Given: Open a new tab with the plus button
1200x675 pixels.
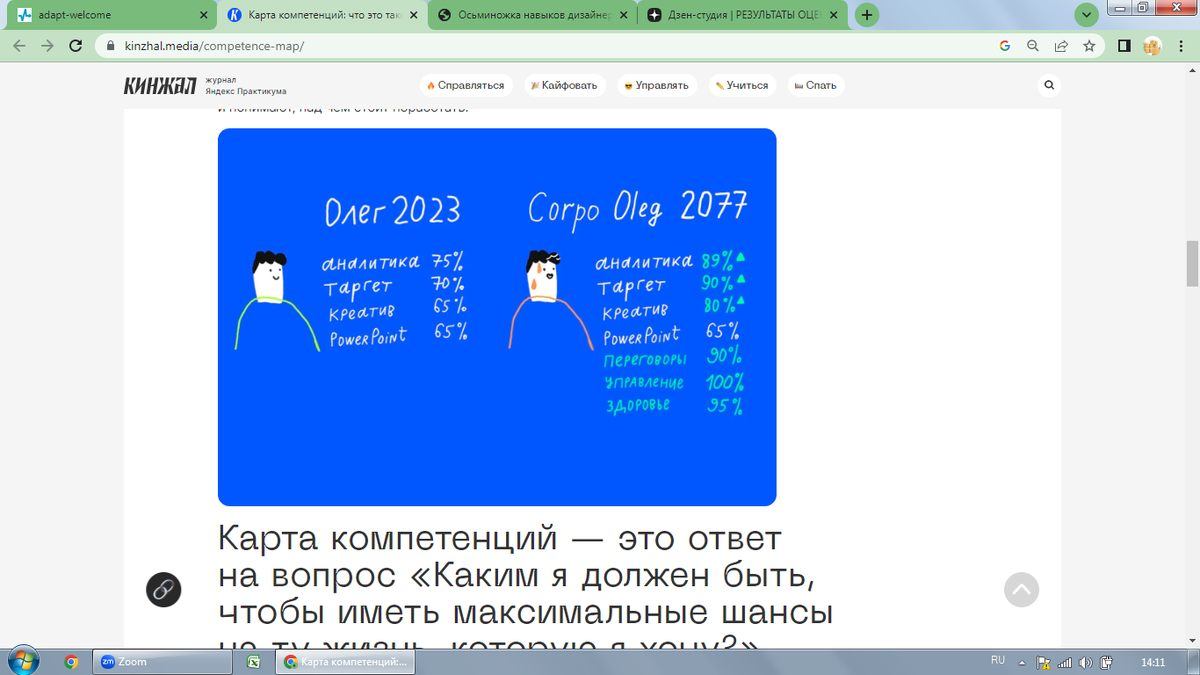Looking at the screenshot, I should pos(867,15).
